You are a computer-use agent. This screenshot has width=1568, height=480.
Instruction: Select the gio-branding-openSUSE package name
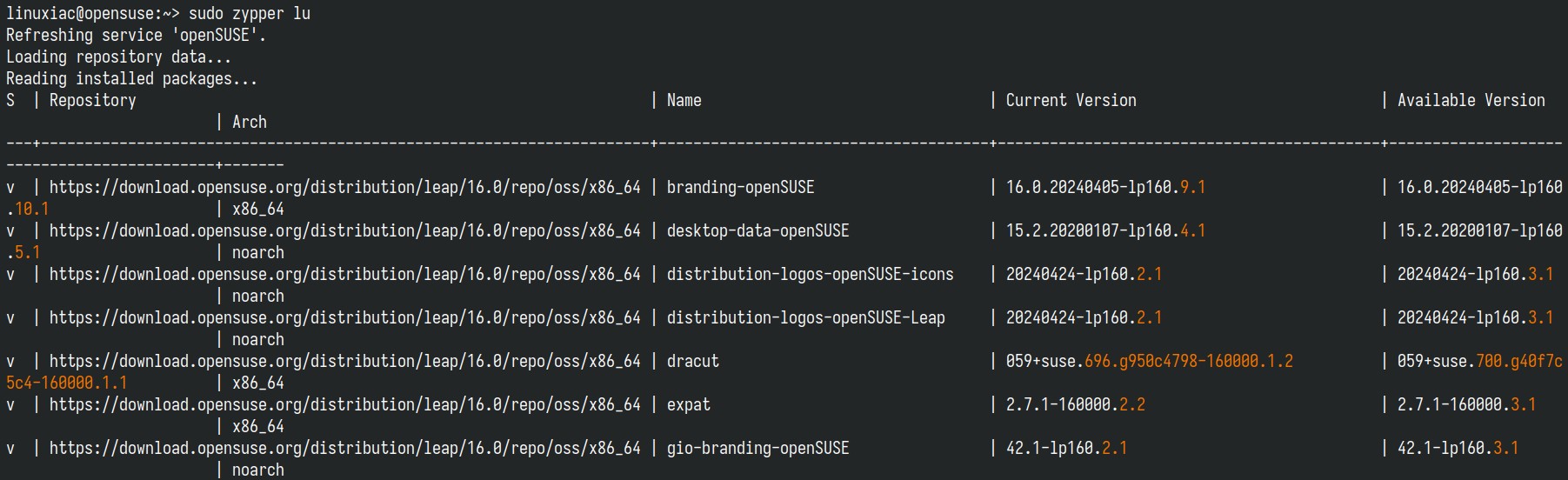tap(757, 448)
